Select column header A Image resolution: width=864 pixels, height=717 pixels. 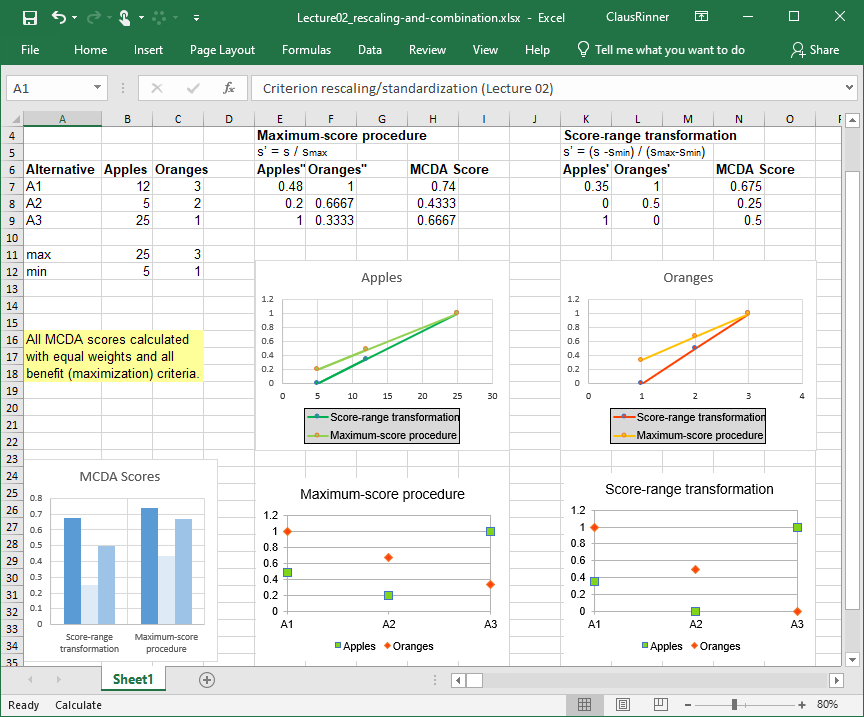62,119
